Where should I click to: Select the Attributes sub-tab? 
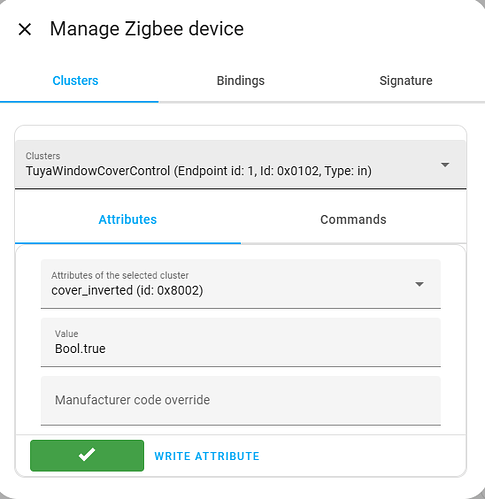click(128, 219)
